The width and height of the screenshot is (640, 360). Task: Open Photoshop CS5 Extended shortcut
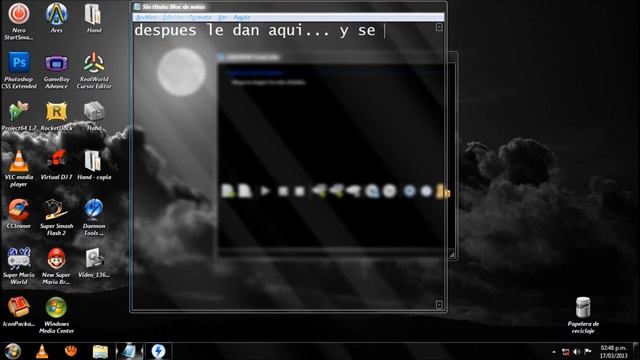click(19, 70)
